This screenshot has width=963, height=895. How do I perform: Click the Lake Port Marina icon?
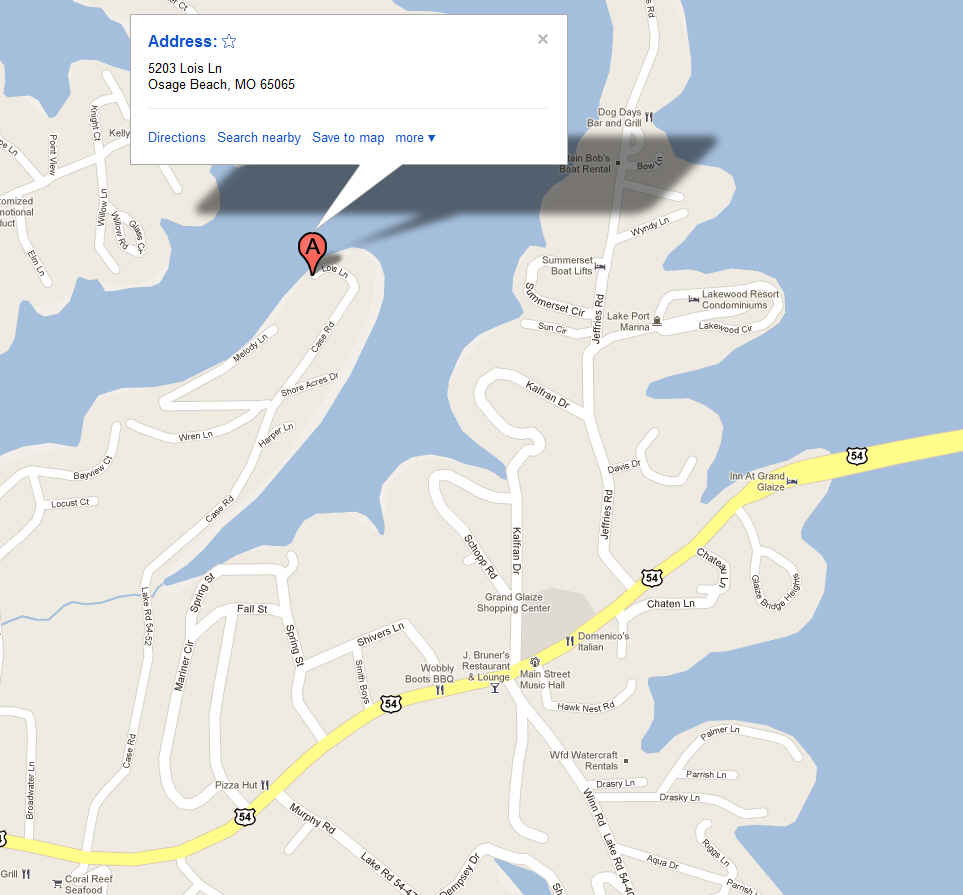click(x=657, y=321)
